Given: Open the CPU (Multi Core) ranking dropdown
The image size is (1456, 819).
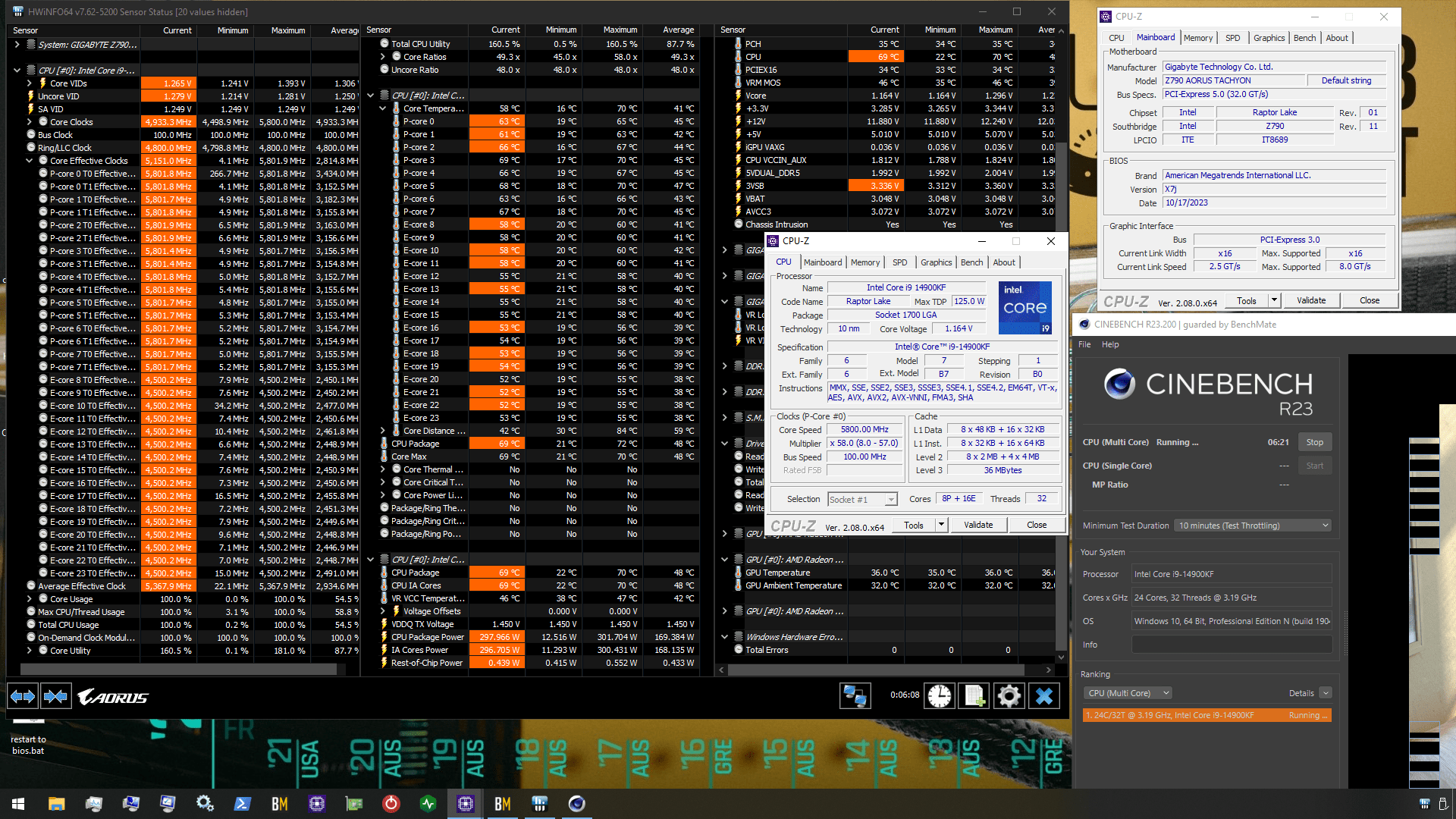Looking at the screenshot, I should (x=1128, y=693).
